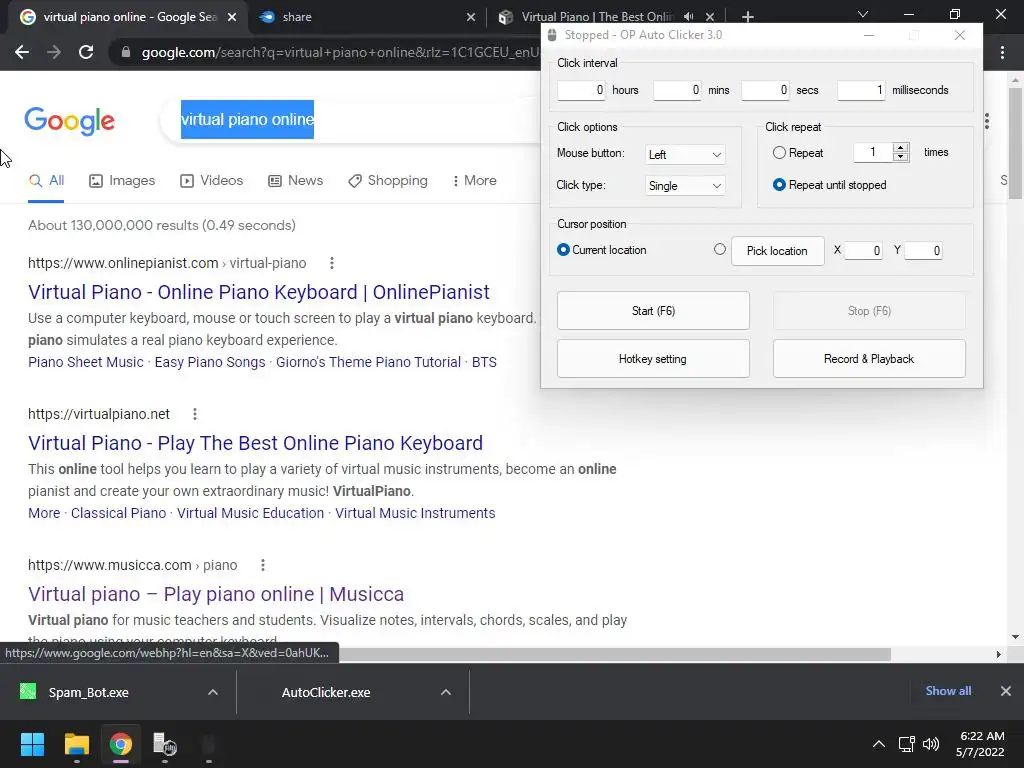
Task: Reload the Google search page
Action: click(86, 52)
